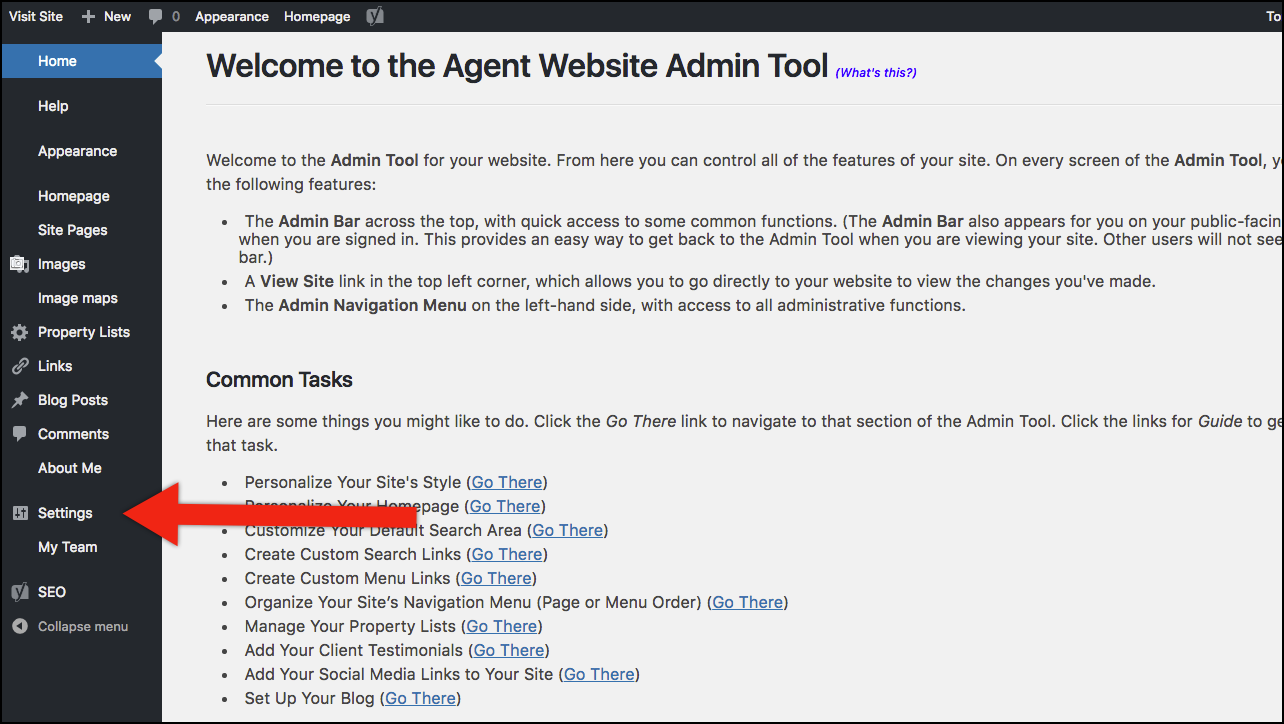
Task: Collapse the admin navigation menu
Action: click(x=69, y=626)
